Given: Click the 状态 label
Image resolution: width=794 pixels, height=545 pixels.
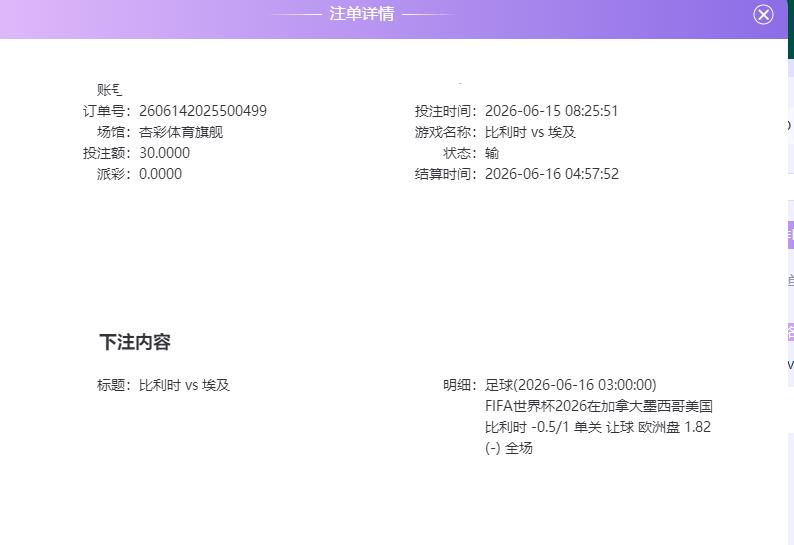Looking at the screenshot, I should coord(460,153).
